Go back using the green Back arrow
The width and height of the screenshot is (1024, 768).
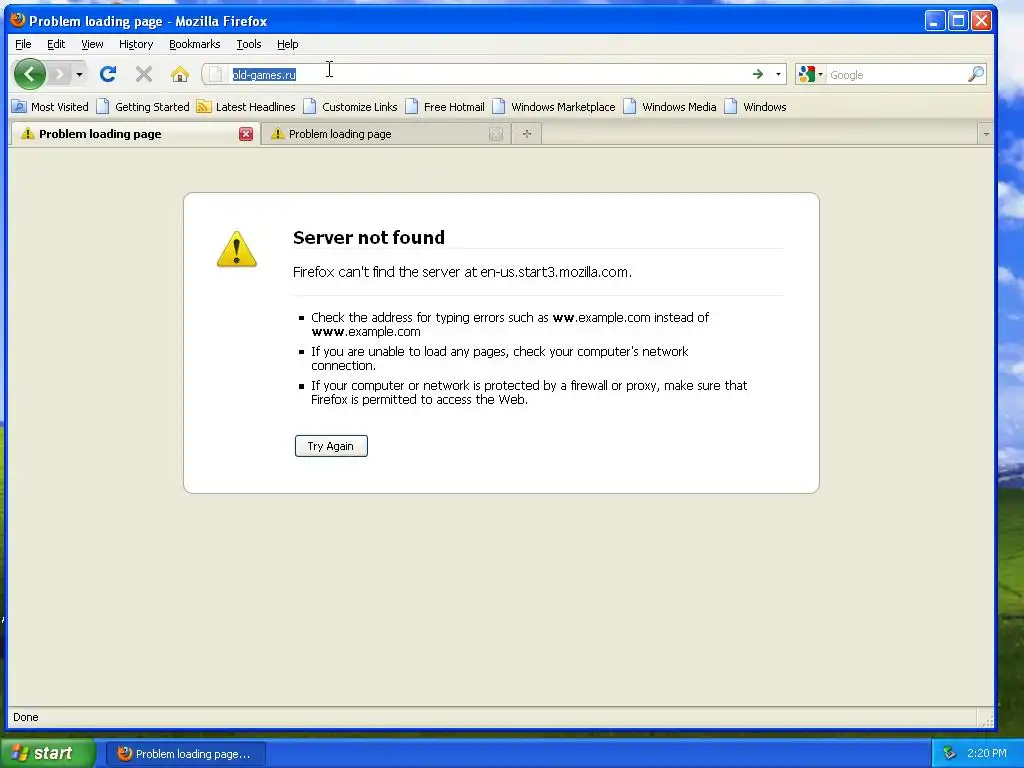click(29, 74)
